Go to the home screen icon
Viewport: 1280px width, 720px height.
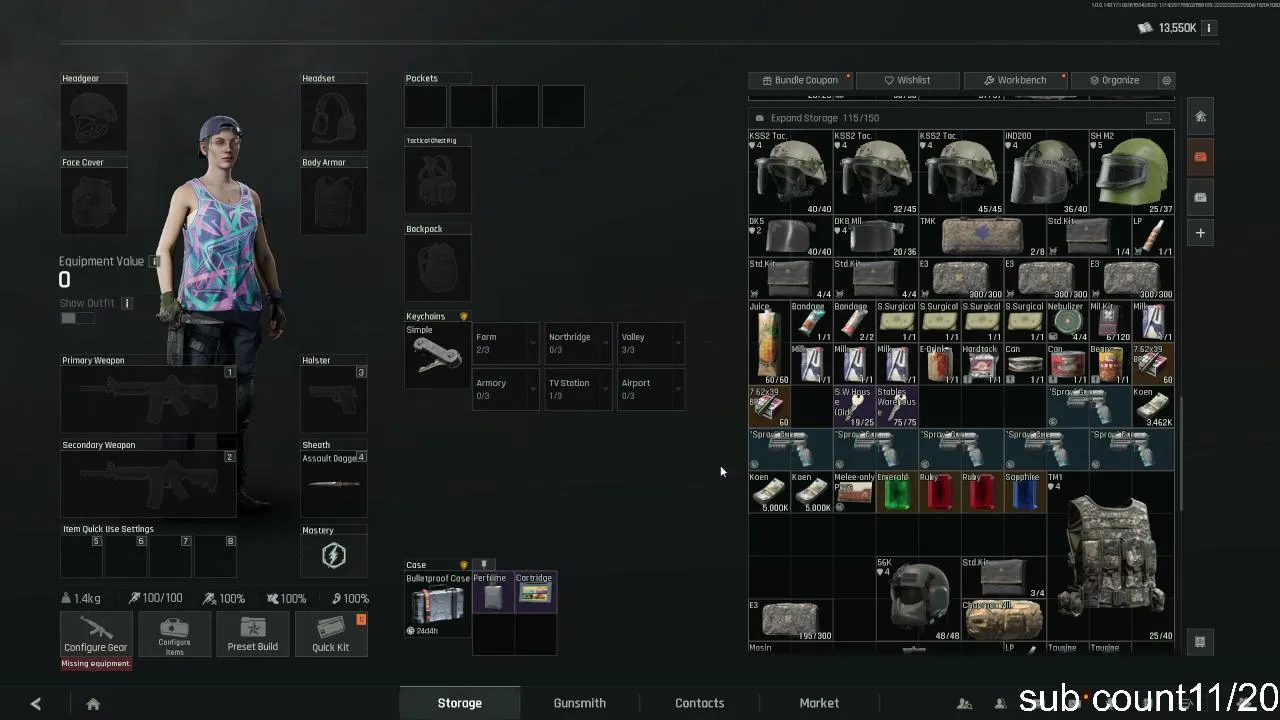click(x=93, y=704)
